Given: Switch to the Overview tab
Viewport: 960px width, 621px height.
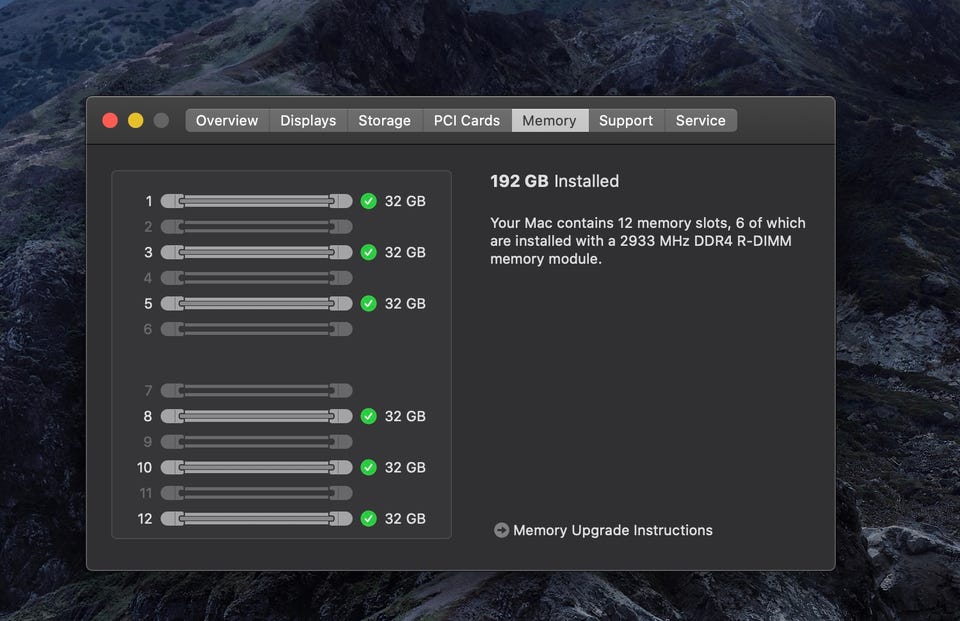Looking at the screenshot, I should click(227, 120).
